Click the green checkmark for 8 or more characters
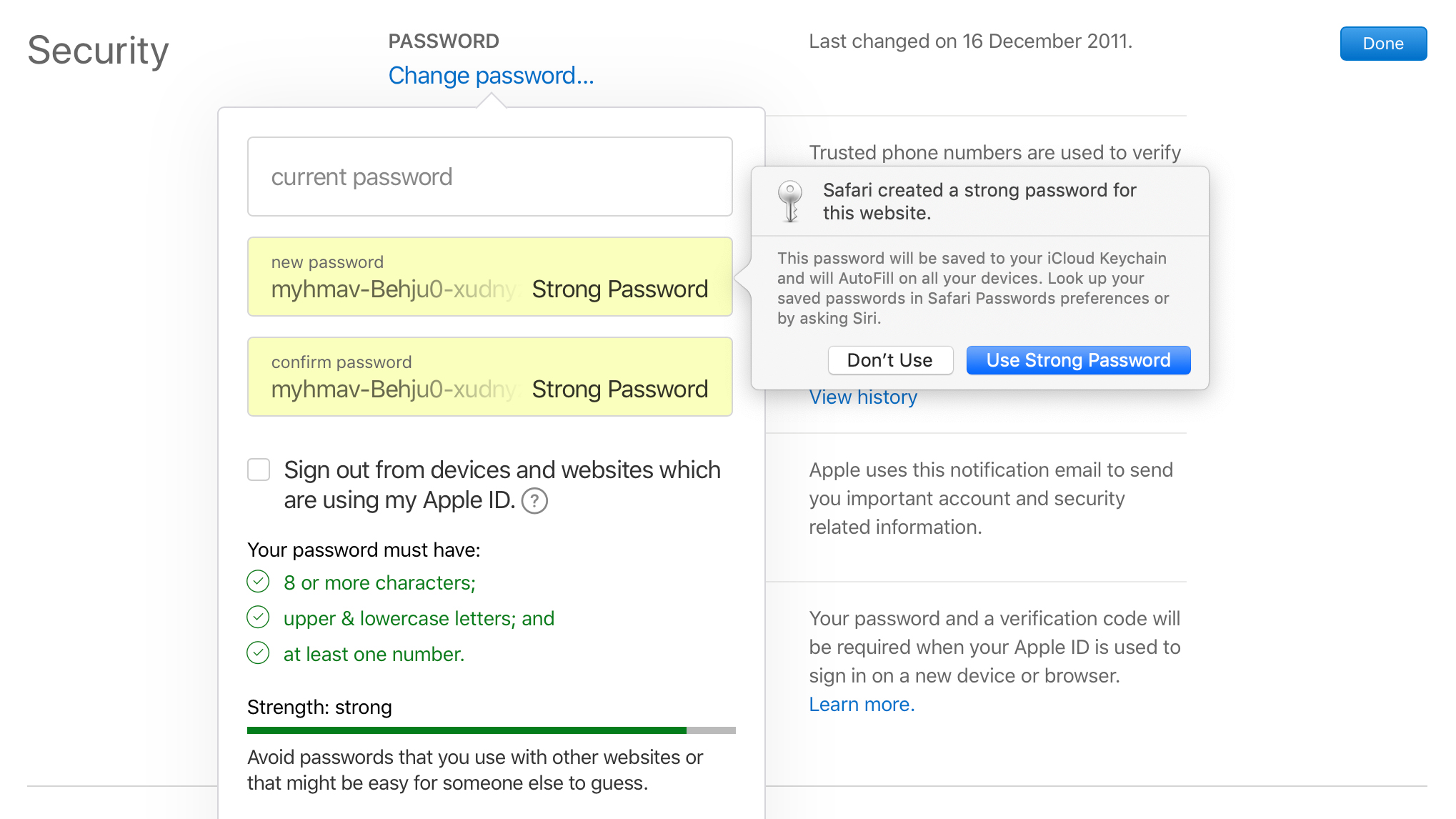Image resolution: width=1456 pixels, height=819 pixels. point(258,582)
